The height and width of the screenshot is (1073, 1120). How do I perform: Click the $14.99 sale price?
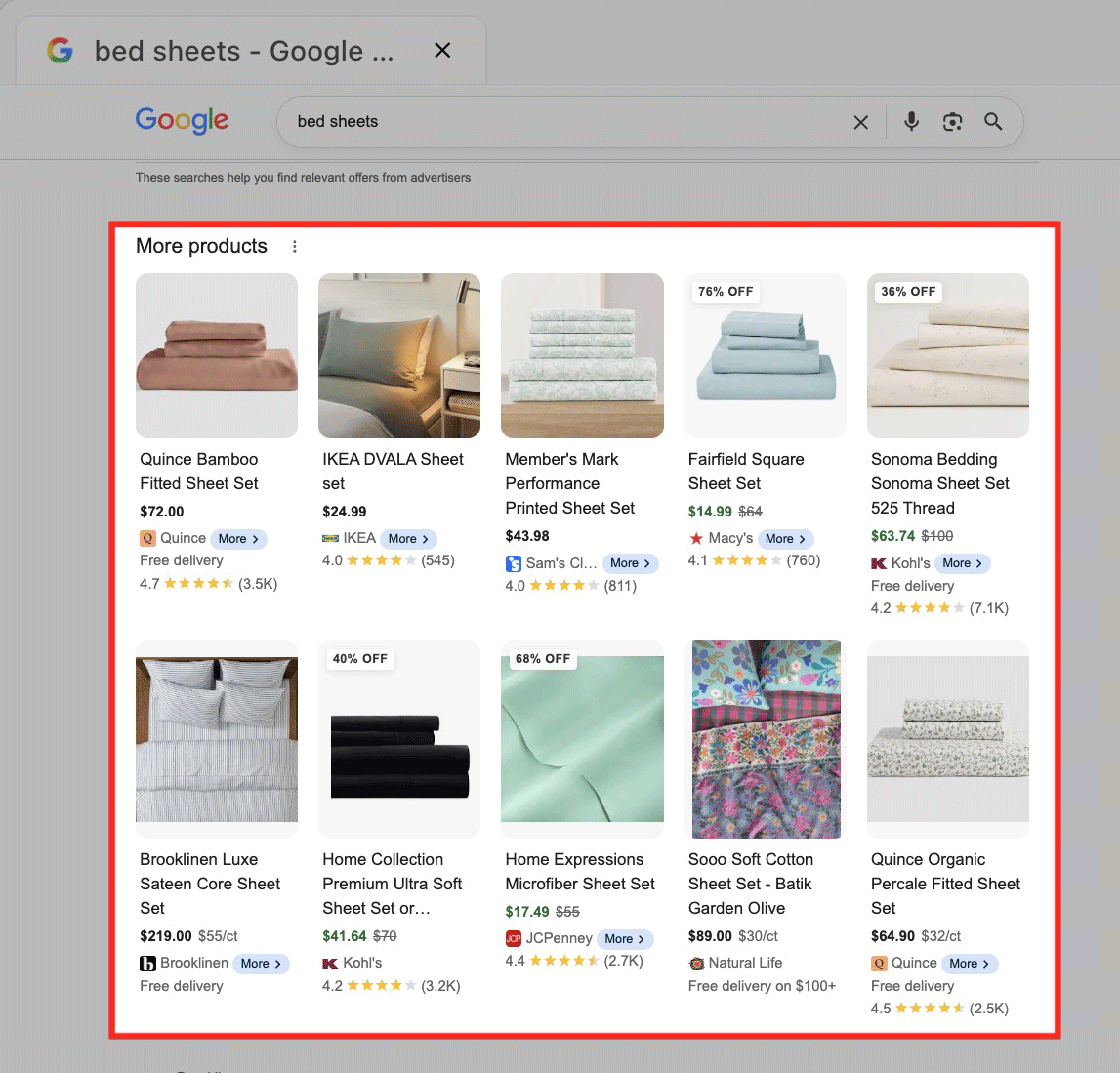[x=710, y=512]
